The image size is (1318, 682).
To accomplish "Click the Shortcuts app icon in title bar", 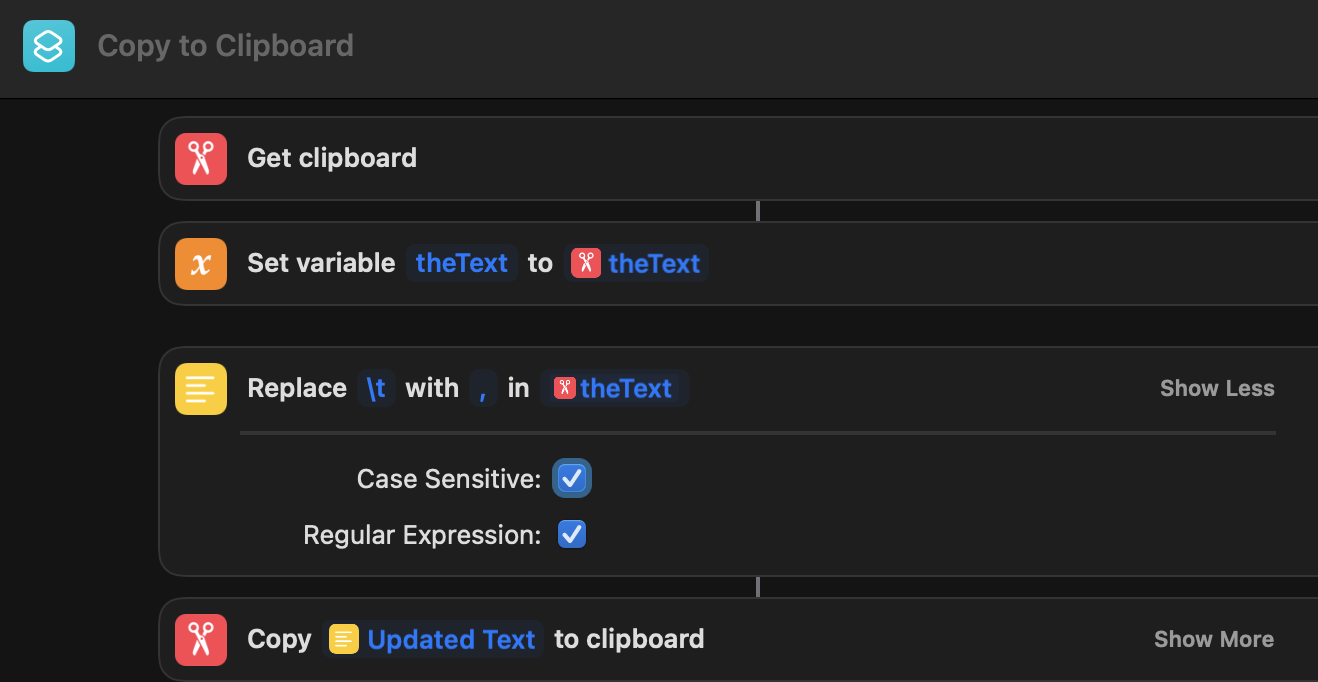I will [49, 46].
